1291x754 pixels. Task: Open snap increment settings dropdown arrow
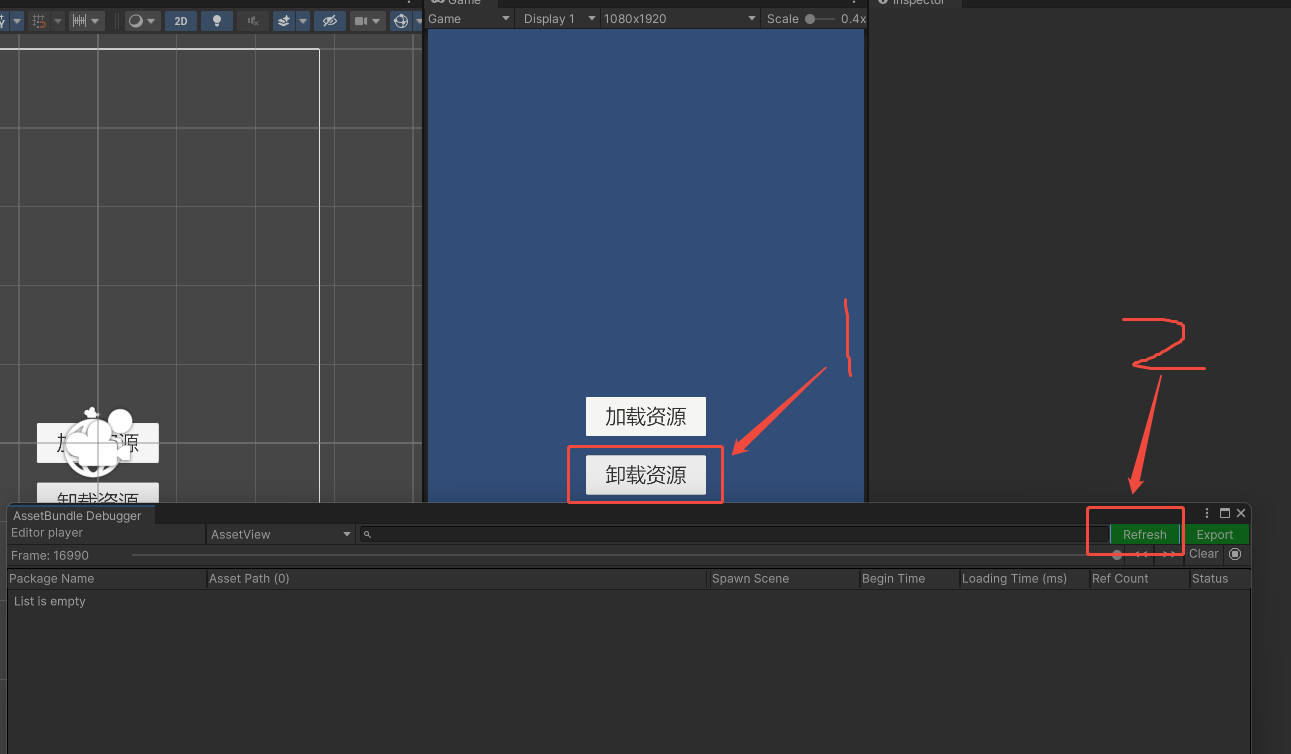coord(95,21)
